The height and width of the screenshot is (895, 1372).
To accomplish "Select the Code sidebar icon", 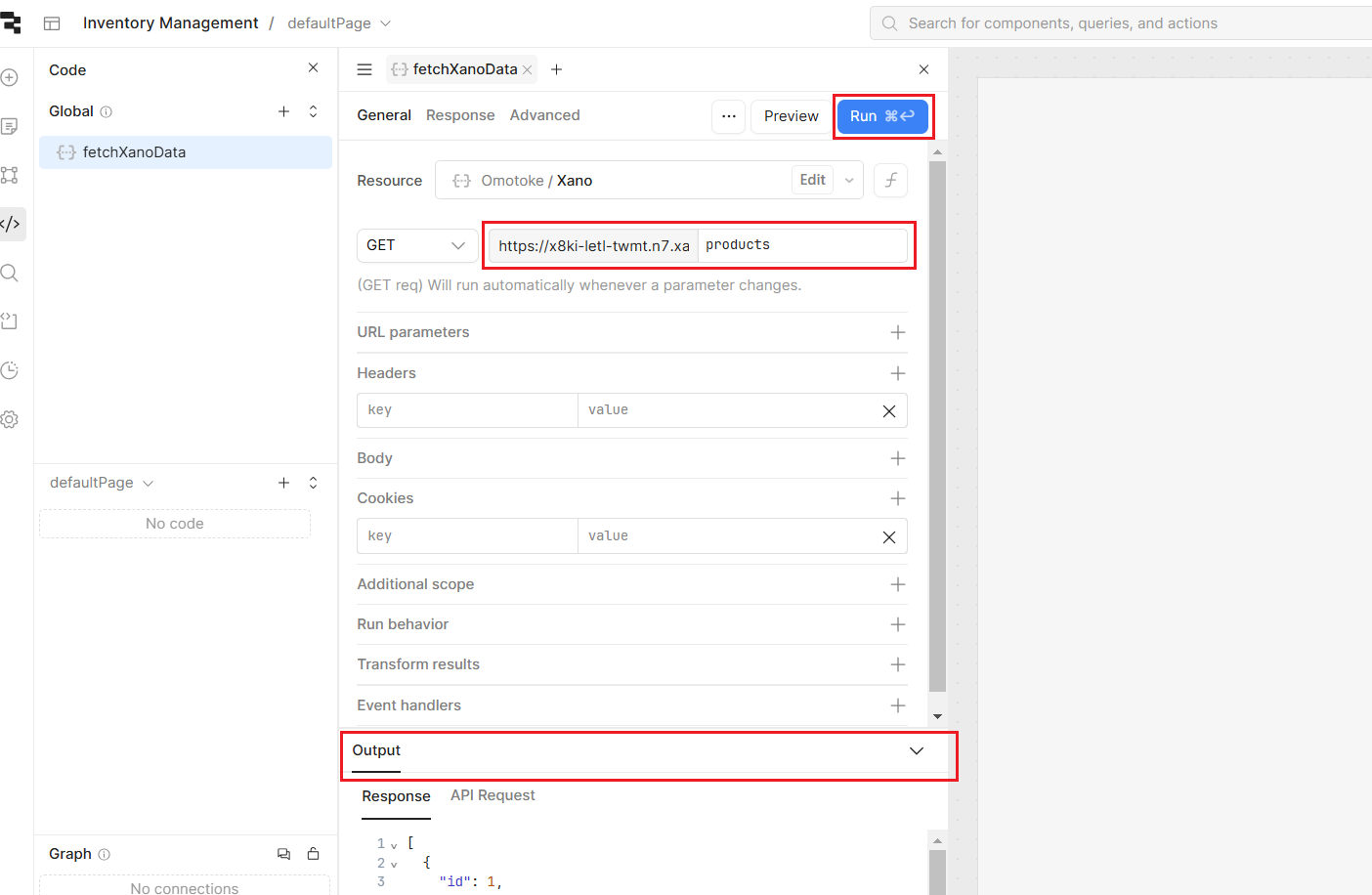I will tap(10, 224).
